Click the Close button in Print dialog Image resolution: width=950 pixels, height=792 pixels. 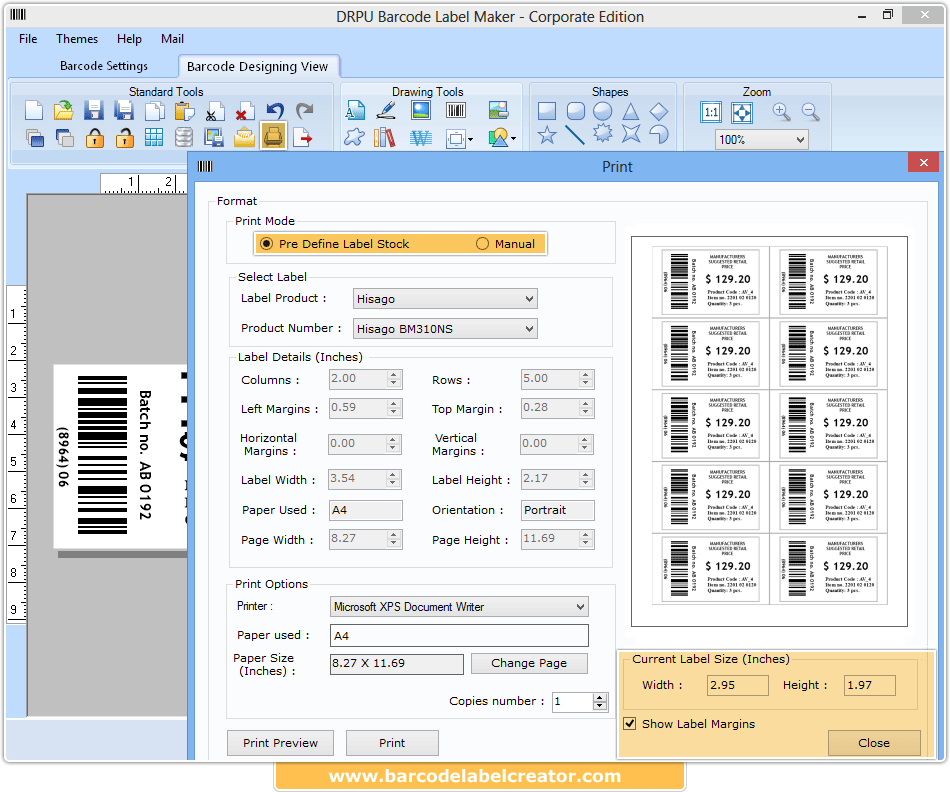pyautogui.click(x=874, y=743)
